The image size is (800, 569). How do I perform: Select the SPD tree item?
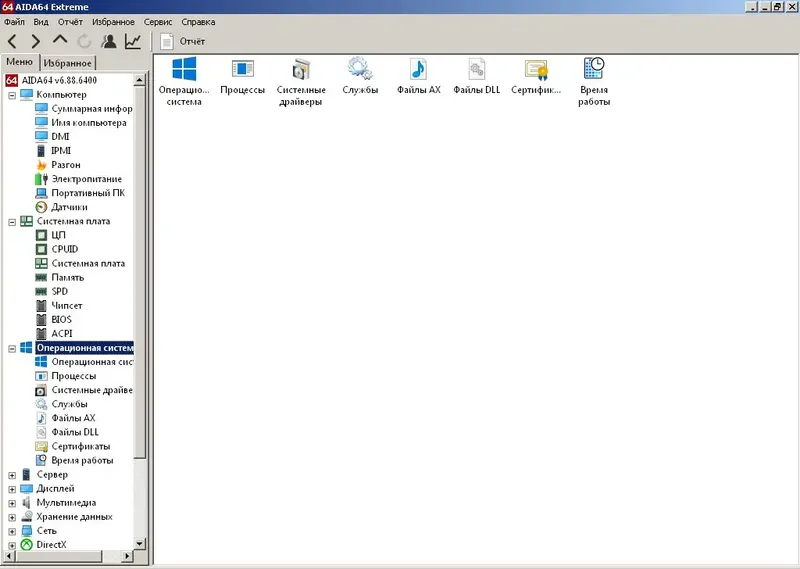pos(52,291)
